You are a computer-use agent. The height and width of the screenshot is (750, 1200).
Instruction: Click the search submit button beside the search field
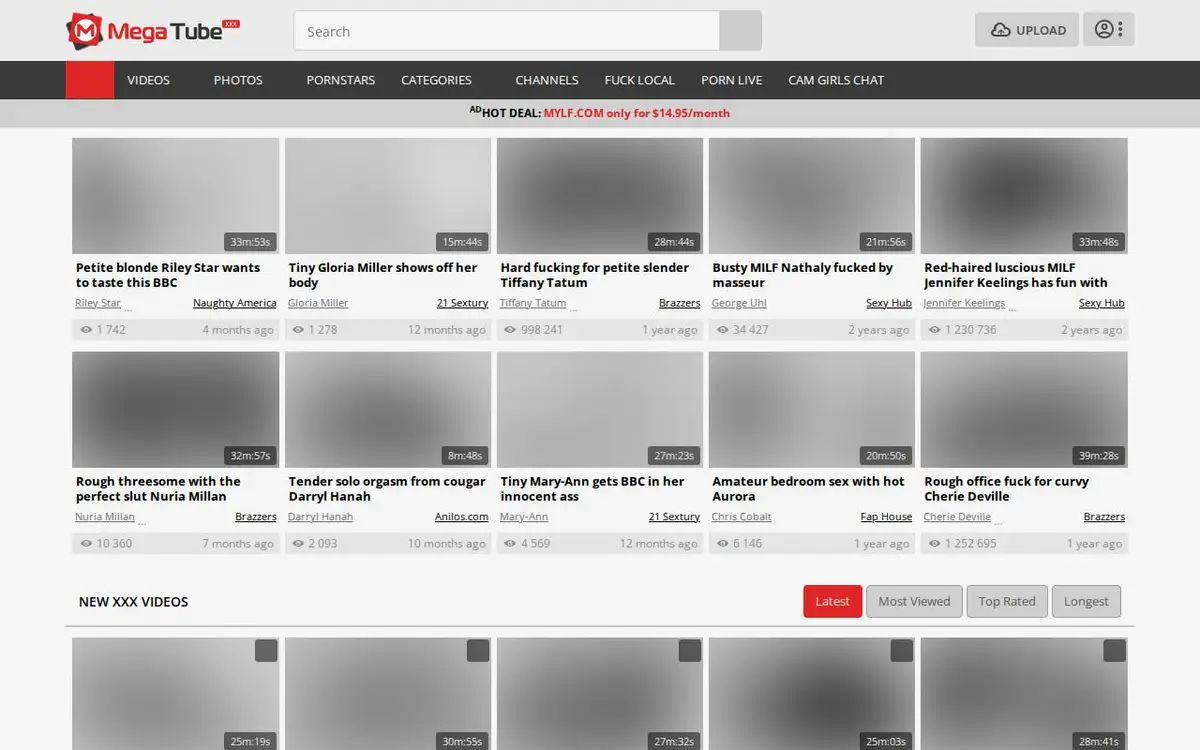pos(741,31)
